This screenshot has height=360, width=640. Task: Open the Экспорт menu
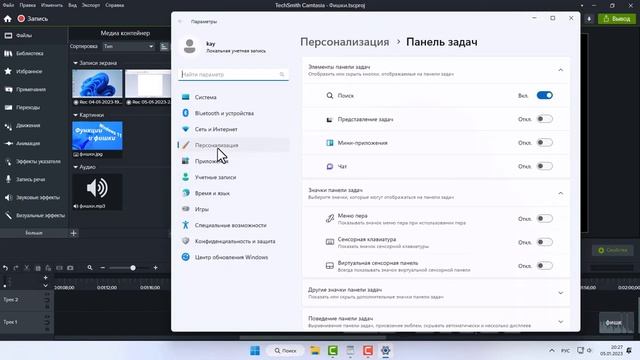[x=91, y=5]
